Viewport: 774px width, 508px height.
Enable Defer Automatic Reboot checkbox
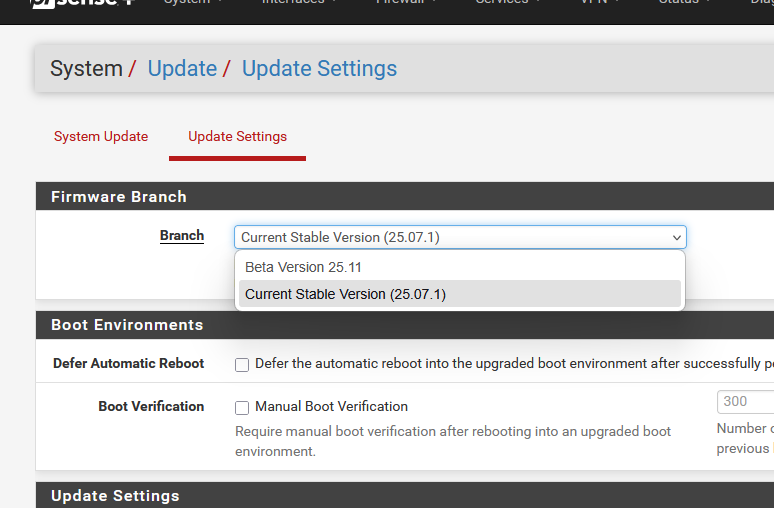[242, 365]
